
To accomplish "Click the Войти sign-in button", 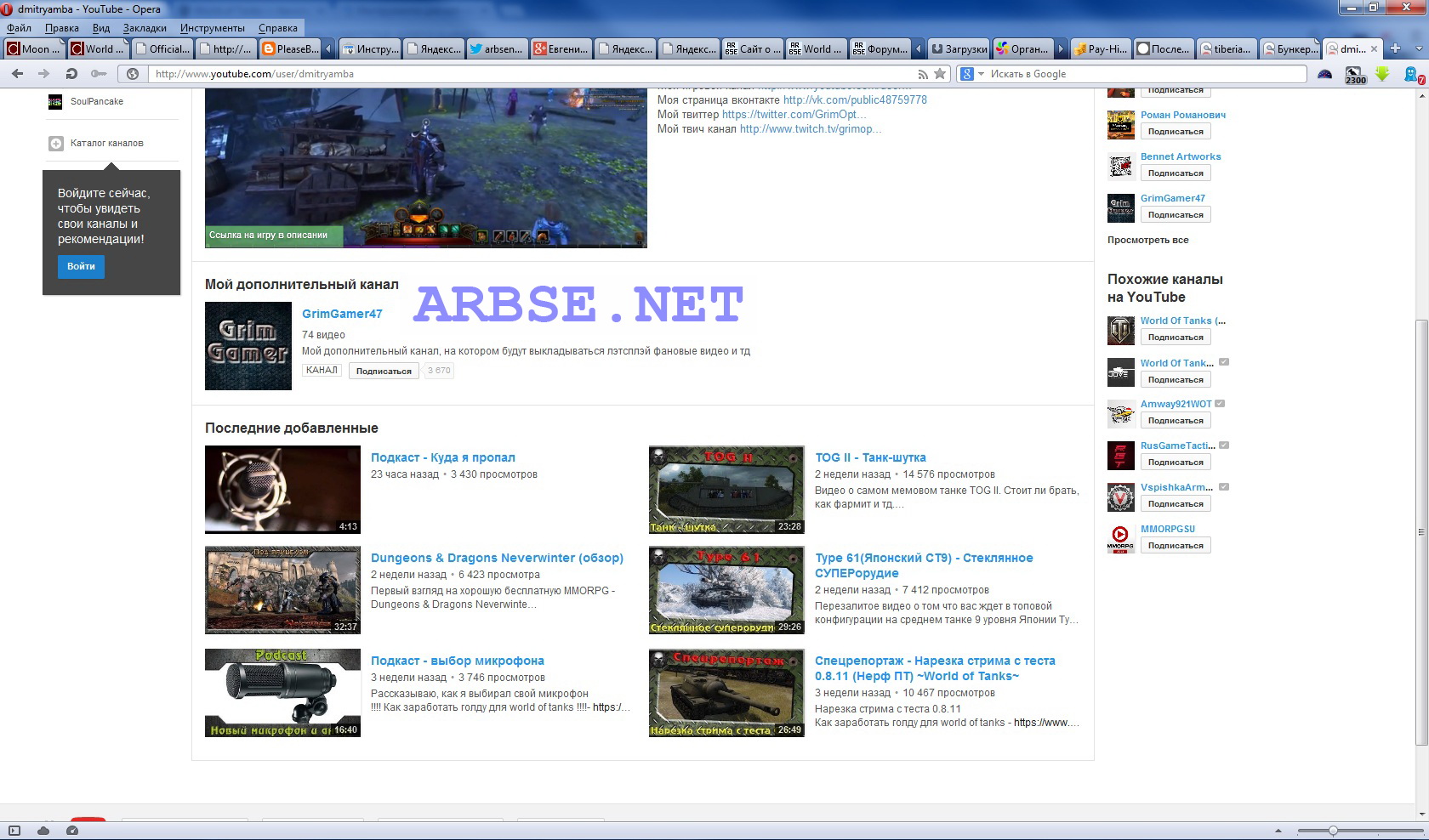I will click(x=82, y=266).
